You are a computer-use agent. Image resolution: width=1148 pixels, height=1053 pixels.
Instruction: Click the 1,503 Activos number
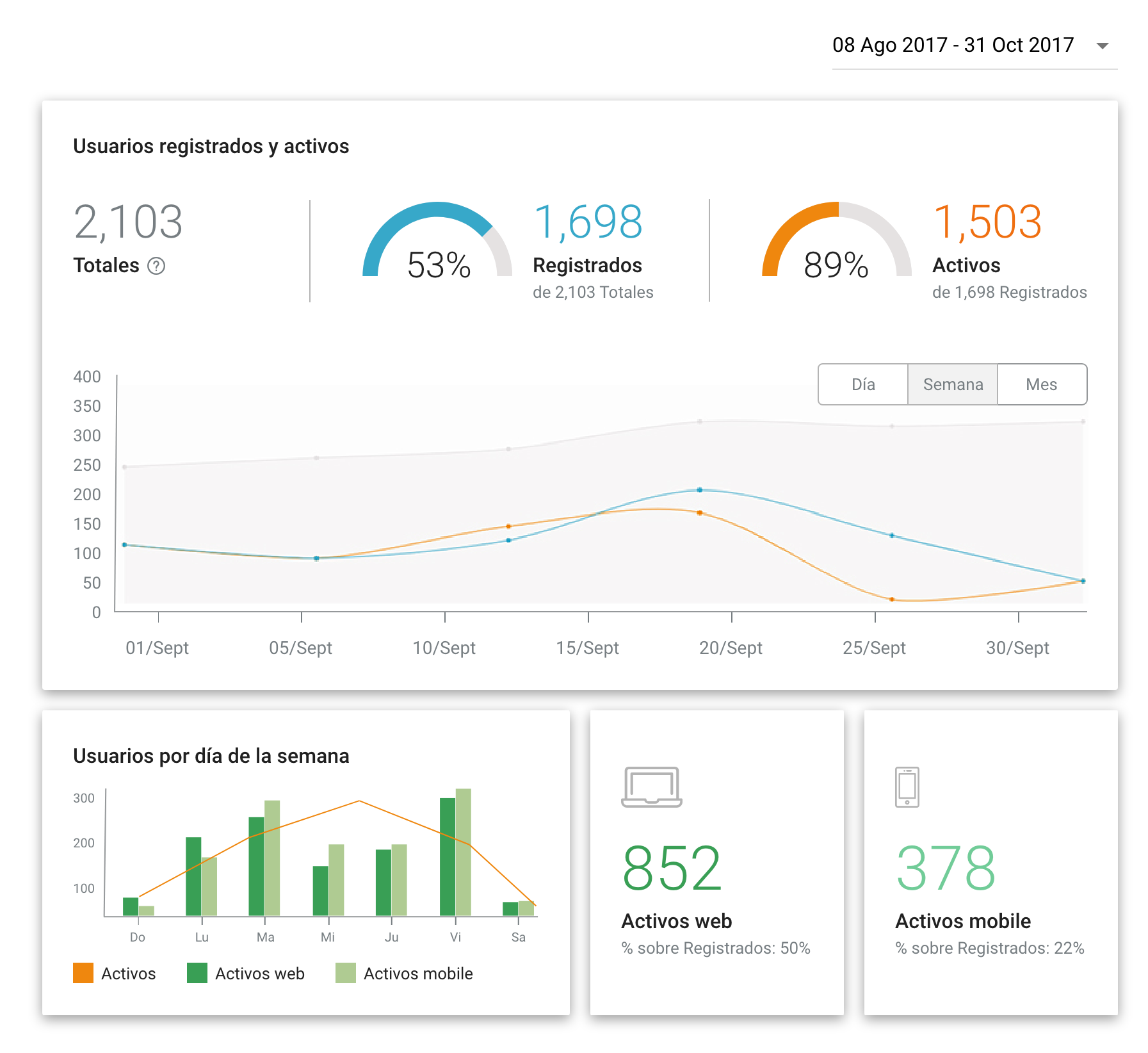(x=987, y=222)
